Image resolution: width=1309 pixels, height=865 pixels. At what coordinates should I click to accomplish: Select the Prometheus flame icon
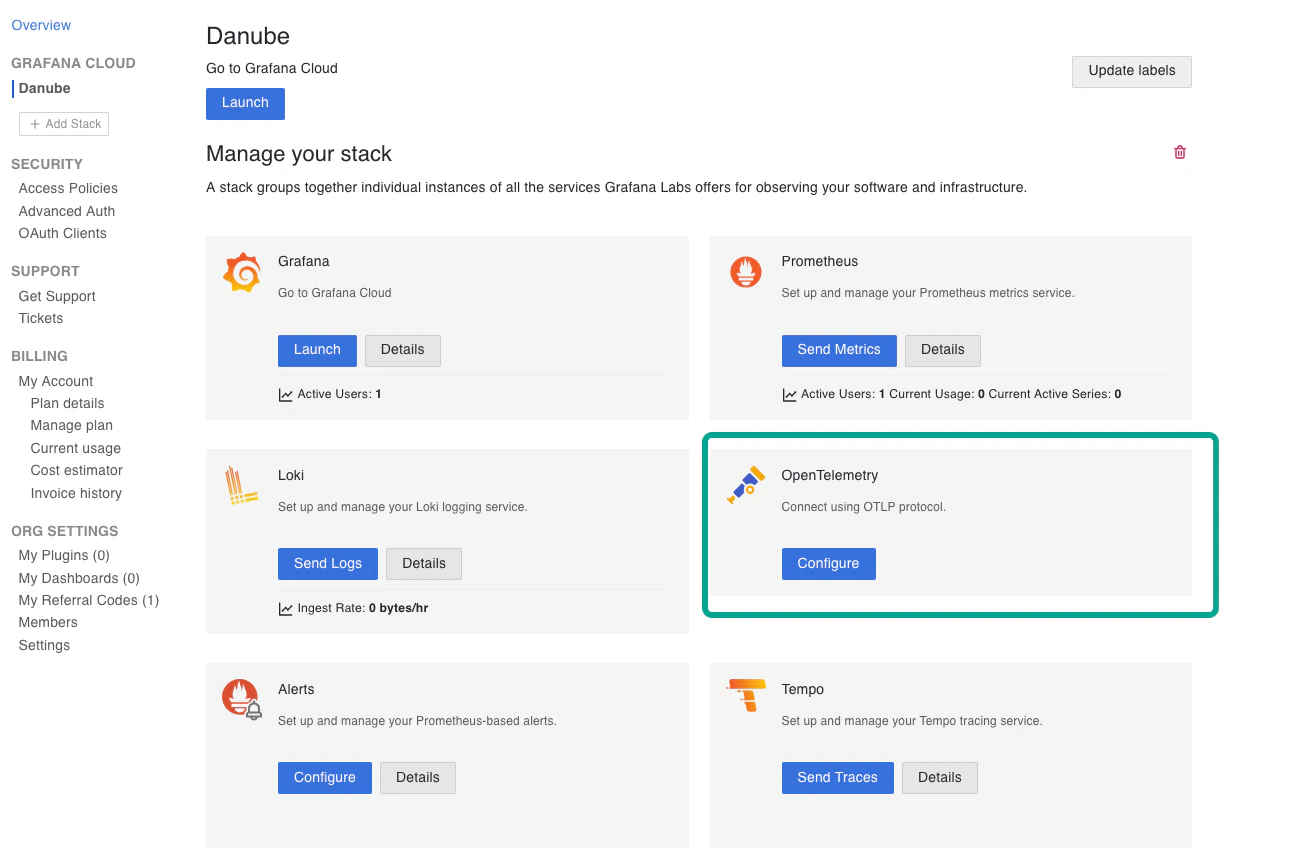click(745, 272)
